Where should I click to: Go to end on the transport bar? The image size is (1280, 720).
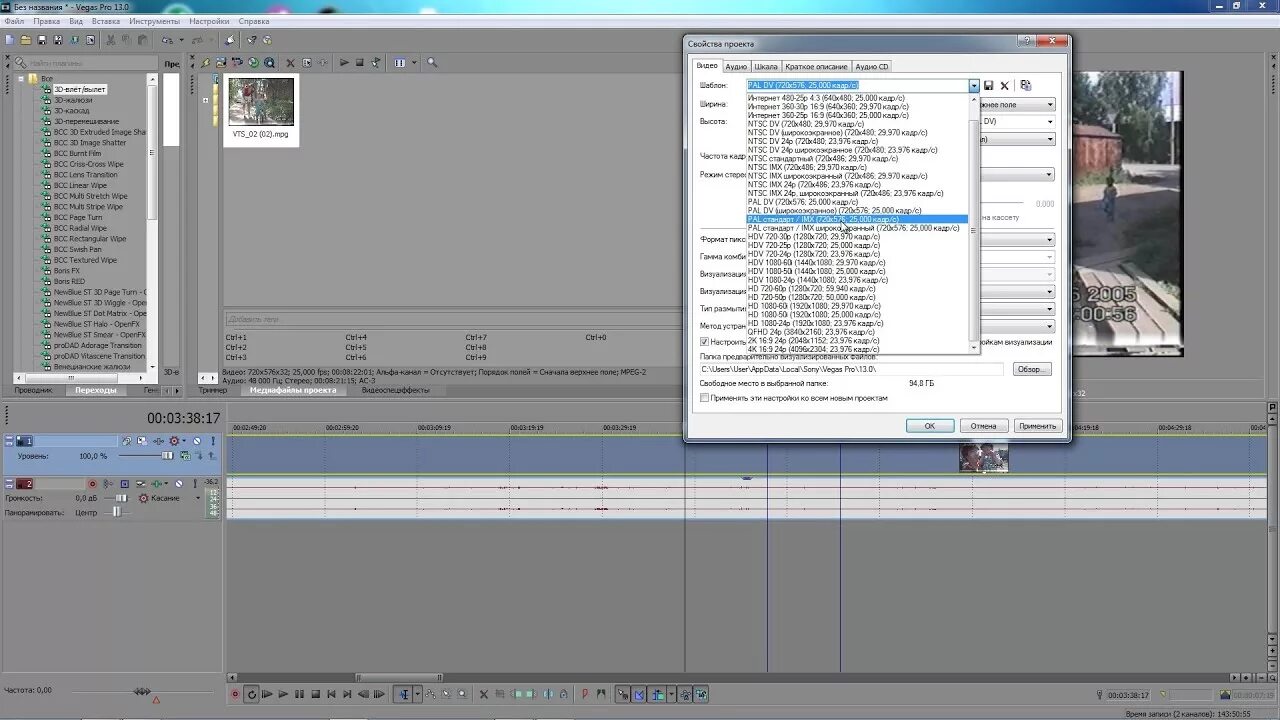347,694
